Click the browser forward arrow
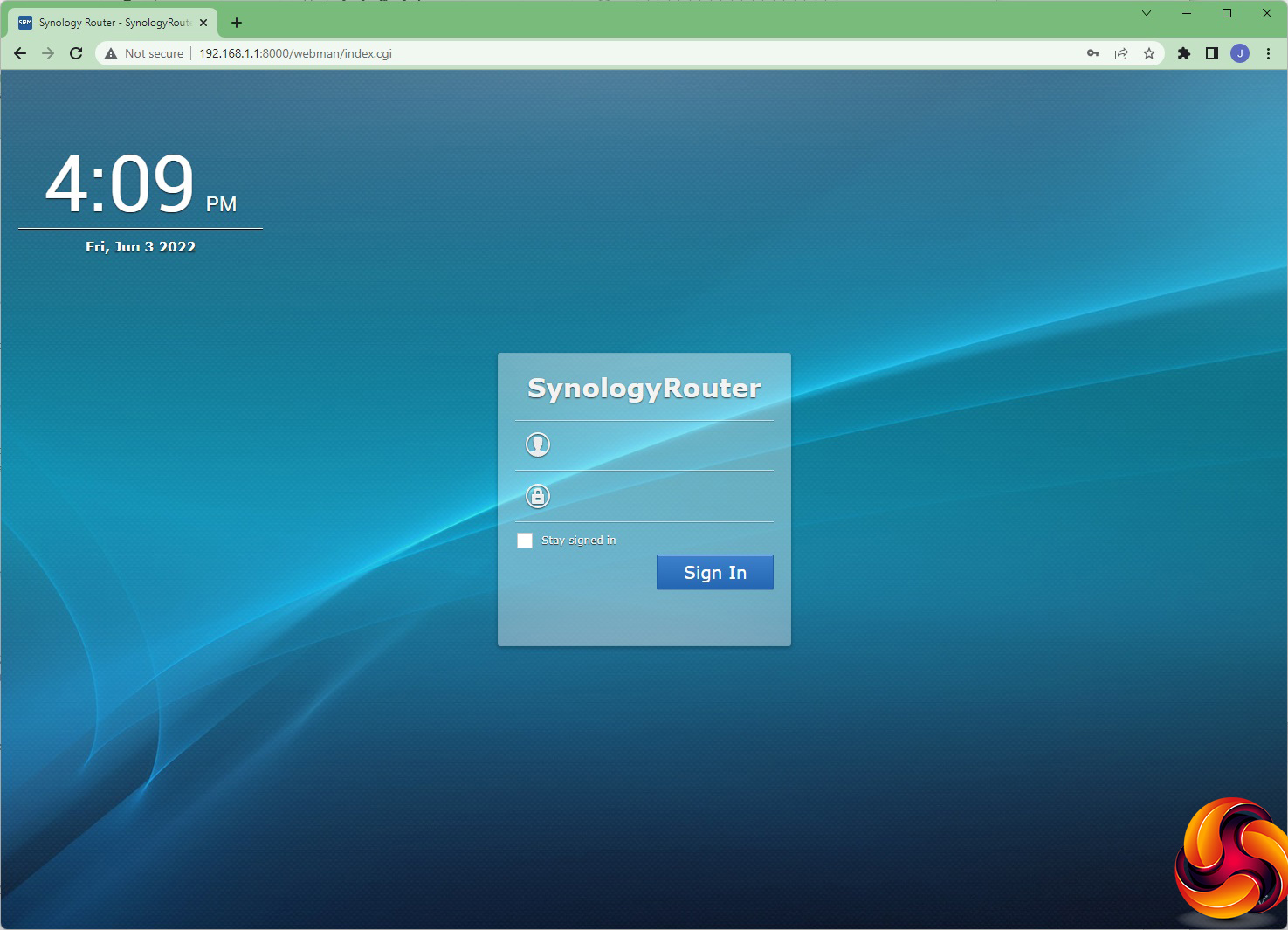 click(x=48, y=53)
